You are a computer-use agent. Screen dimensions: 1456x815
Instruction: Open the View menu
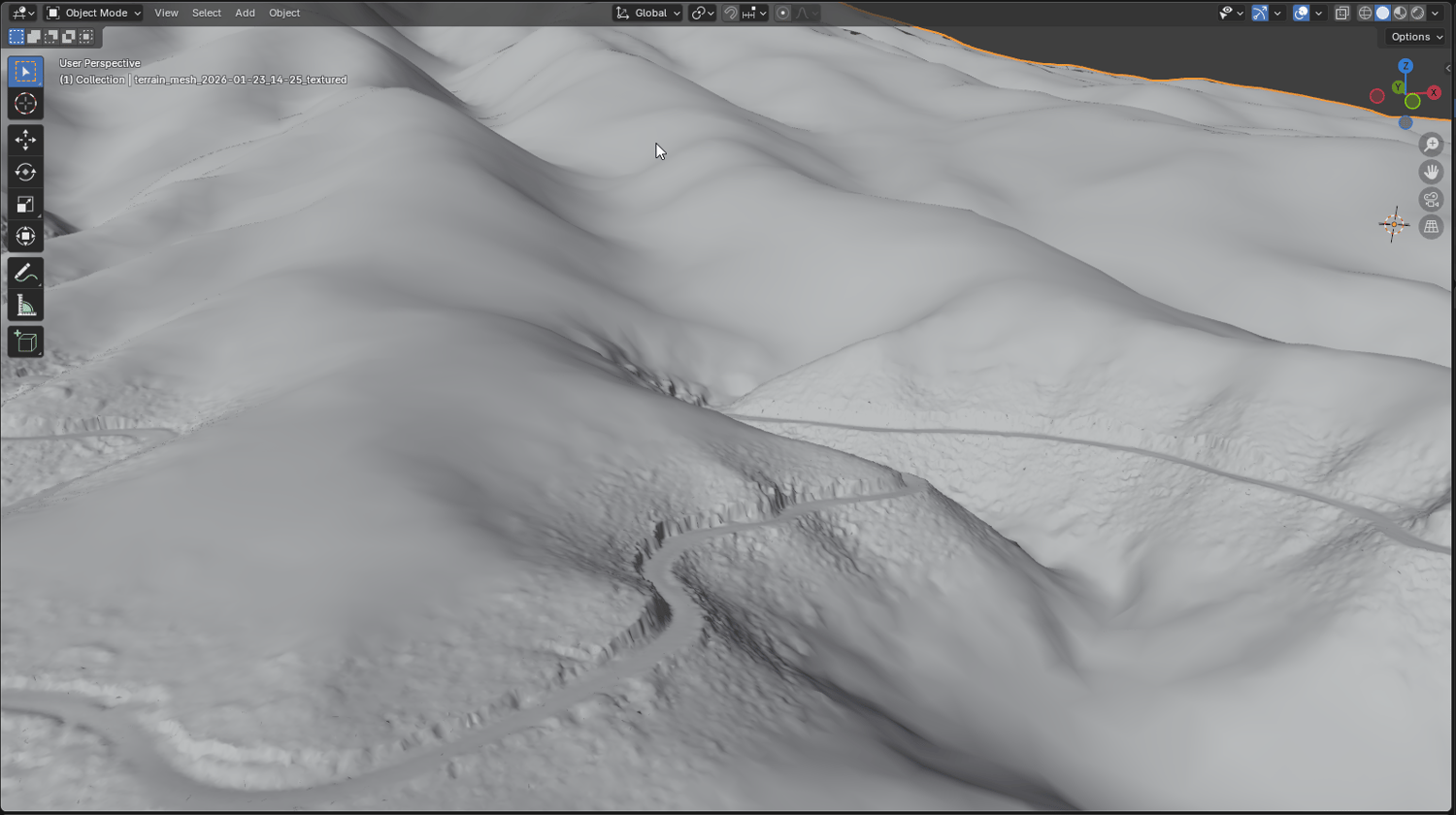pyautogui.click(x=166, y=13)
